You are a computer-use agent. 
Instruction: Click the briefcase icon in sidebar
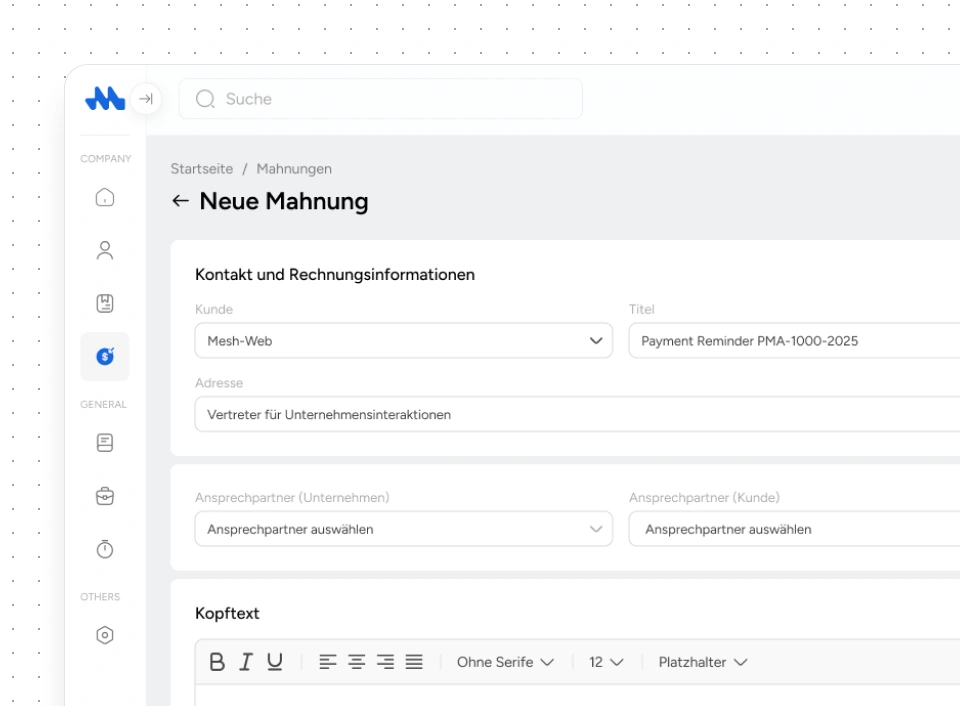coord(105,495)
